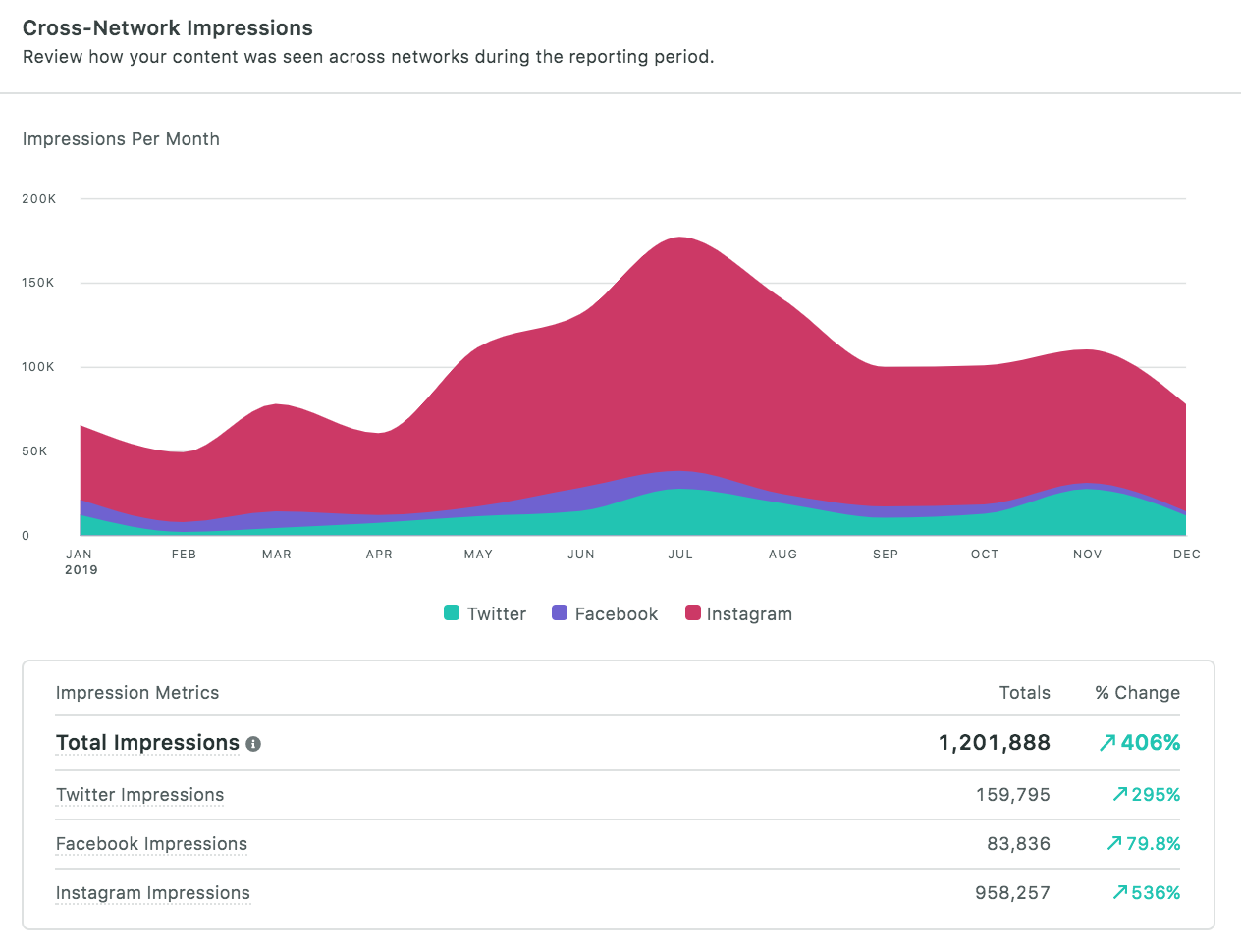Toggle the Facebook legend swatch

point(560,612)
